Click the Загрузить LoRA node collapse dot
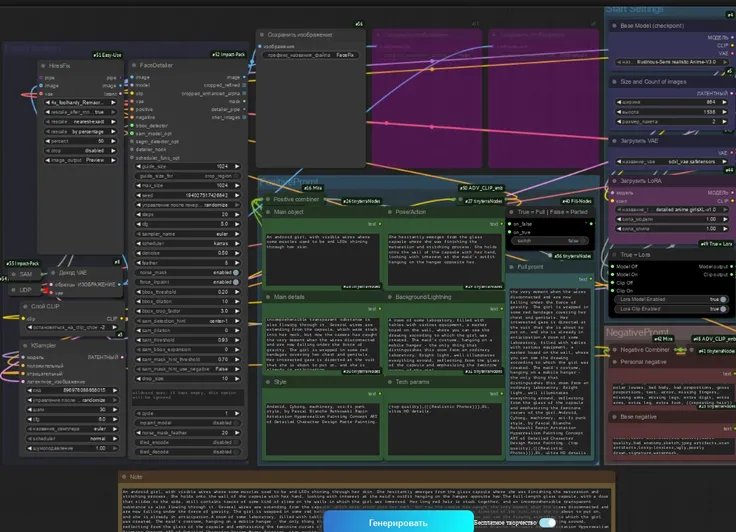 615,181
